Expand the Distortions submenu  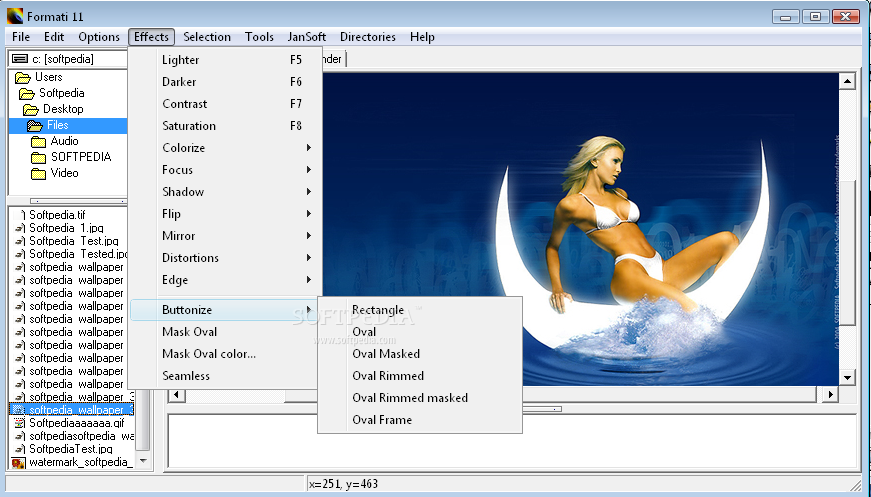226,258
